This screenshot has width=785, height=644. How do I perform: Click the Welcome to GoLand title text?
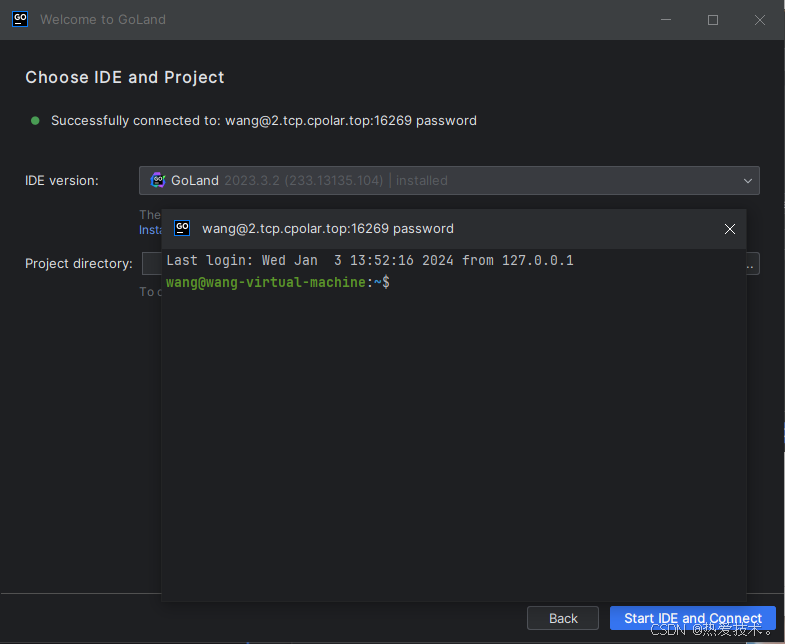click(103, 20)
